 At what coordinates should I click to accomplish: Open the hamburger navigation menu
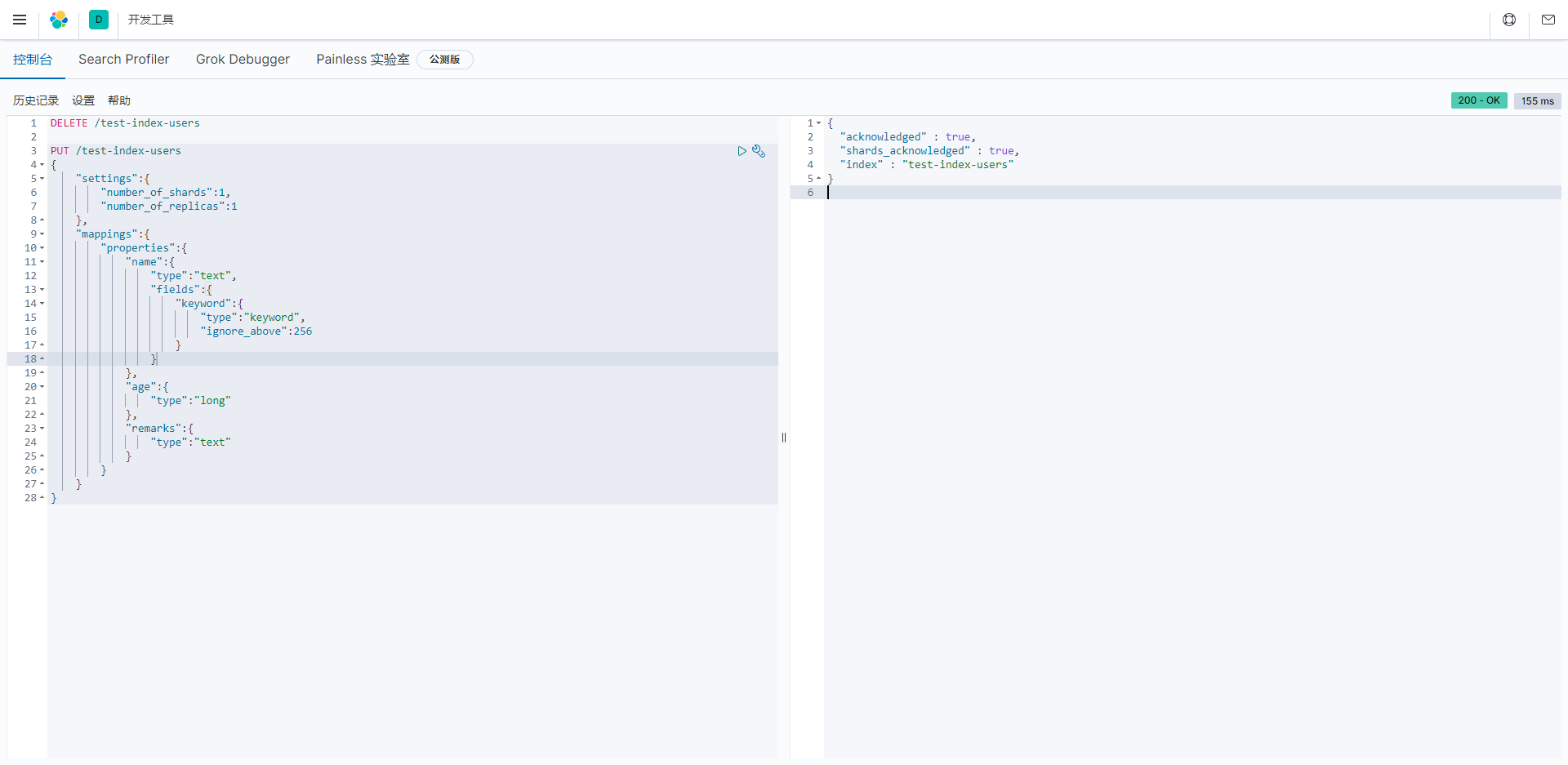coord(20,20)
